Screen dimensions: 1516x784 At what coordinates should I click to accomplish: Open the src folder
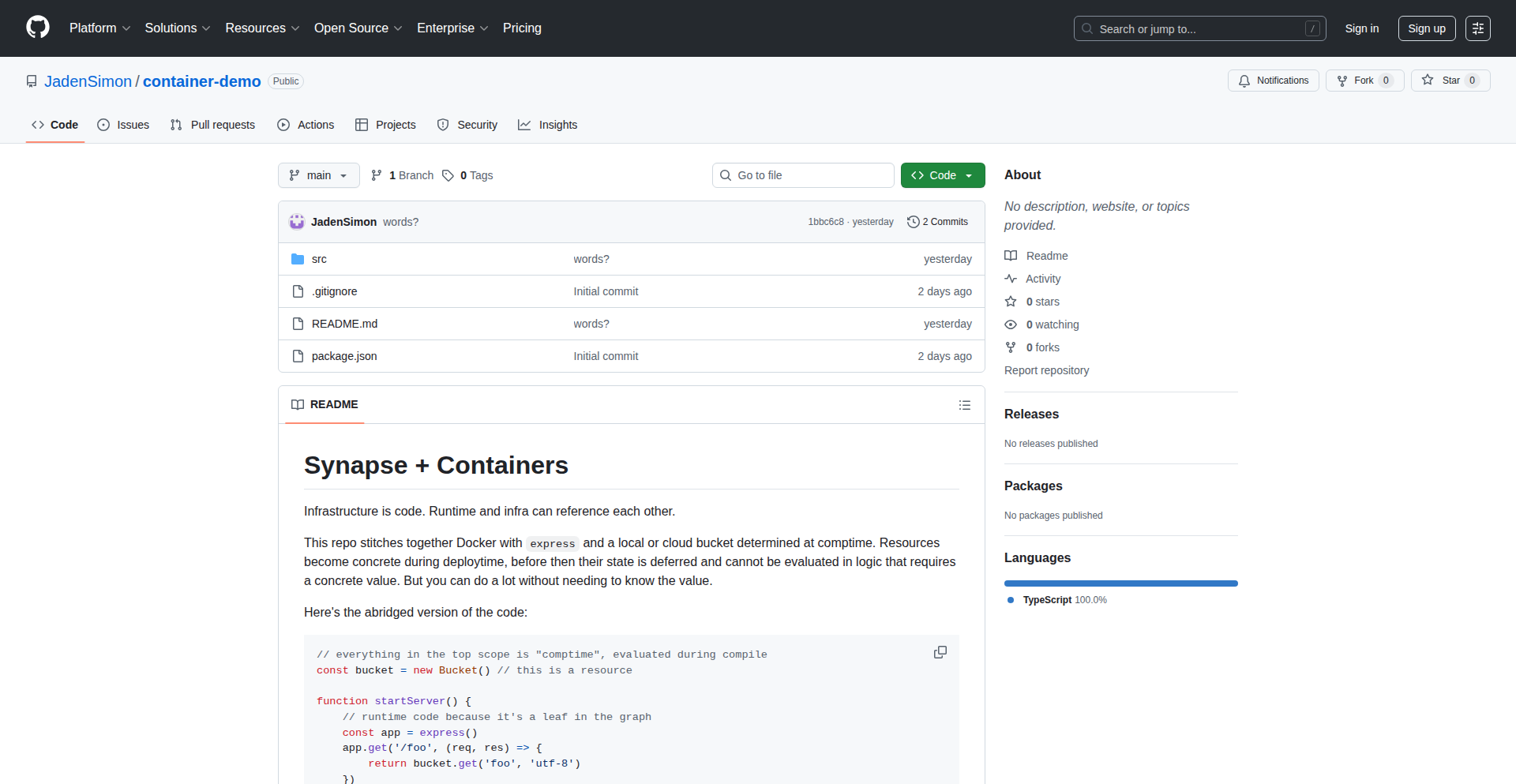tap(319, 259)
